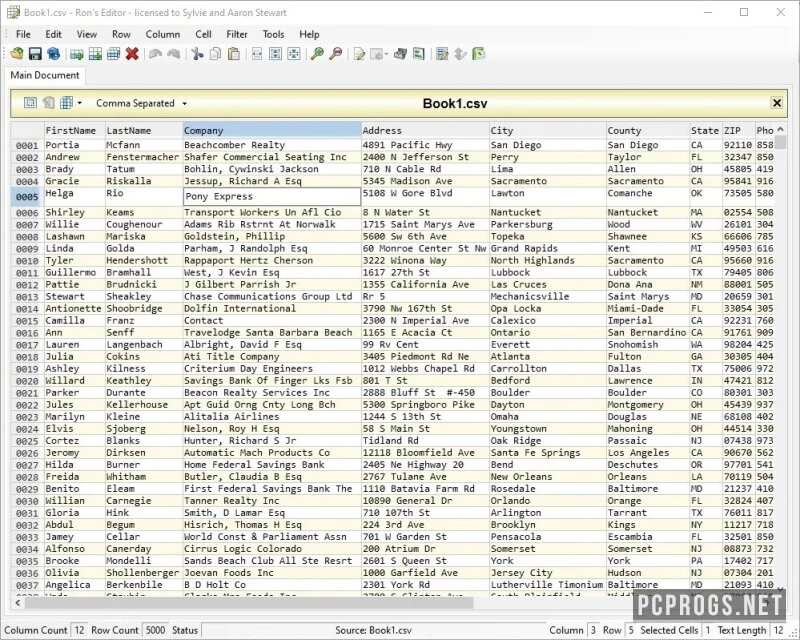Viewport: 800px width, 640px height.
Task: Open the Edit menu
Action: [x=54, y=34]
